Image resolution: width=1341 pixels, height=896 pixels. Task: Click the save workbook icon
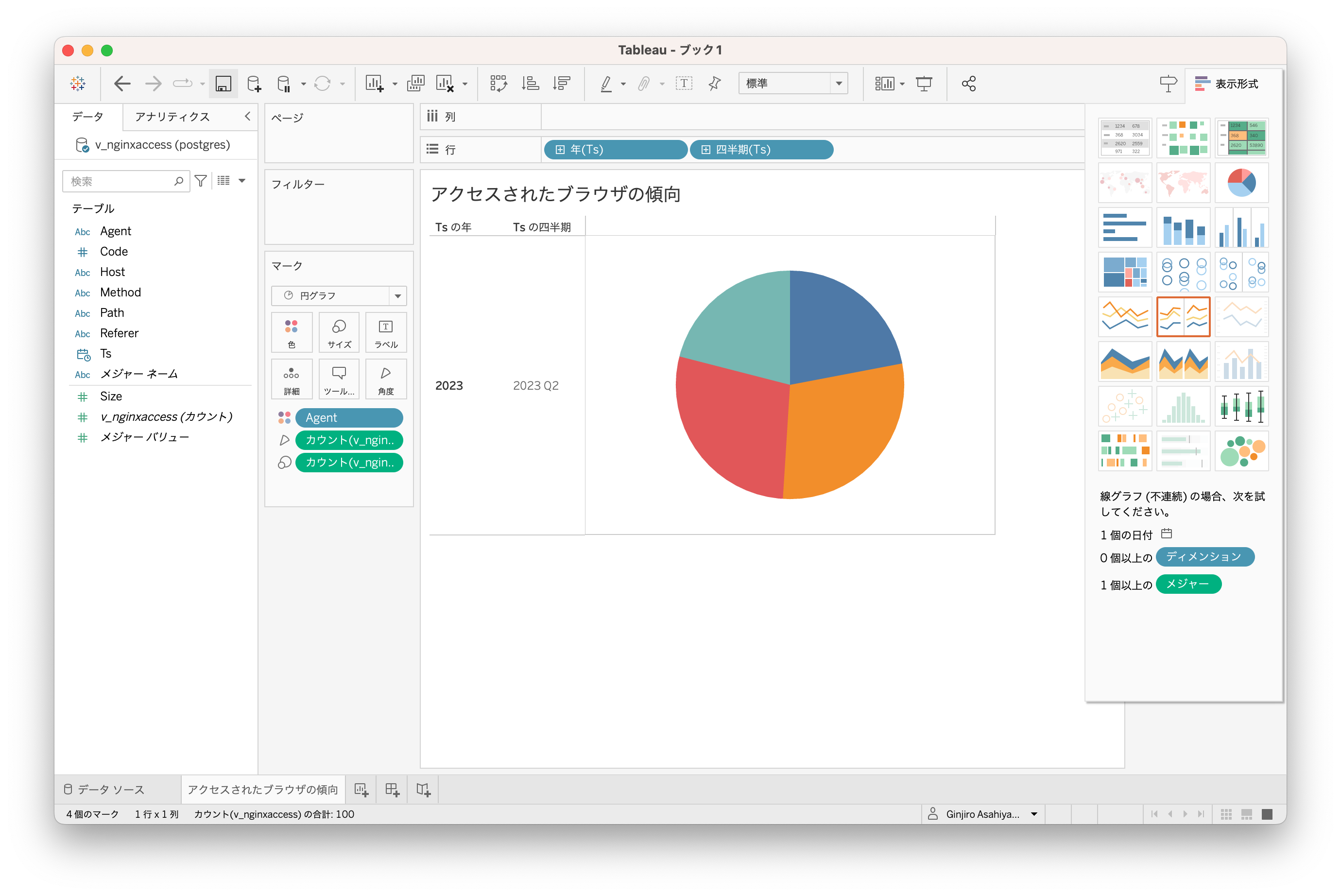(223, 84)
